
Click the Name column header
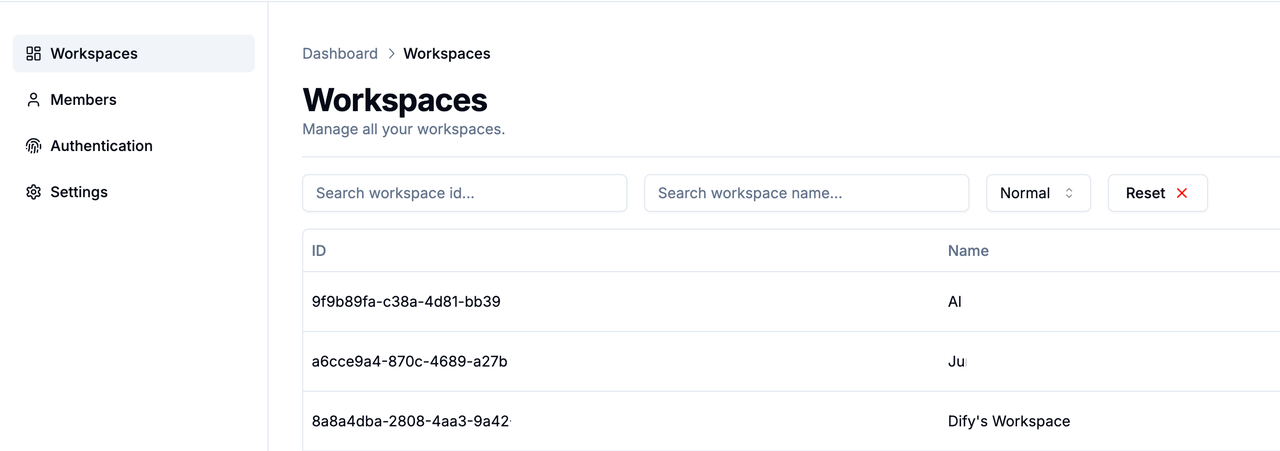click(x=968, y=251)
